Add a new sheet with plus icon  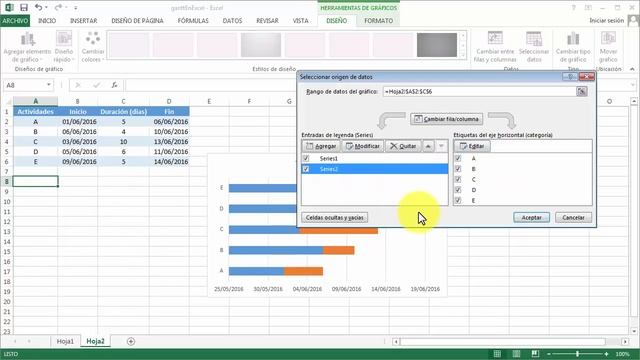[x=131, y=341]
